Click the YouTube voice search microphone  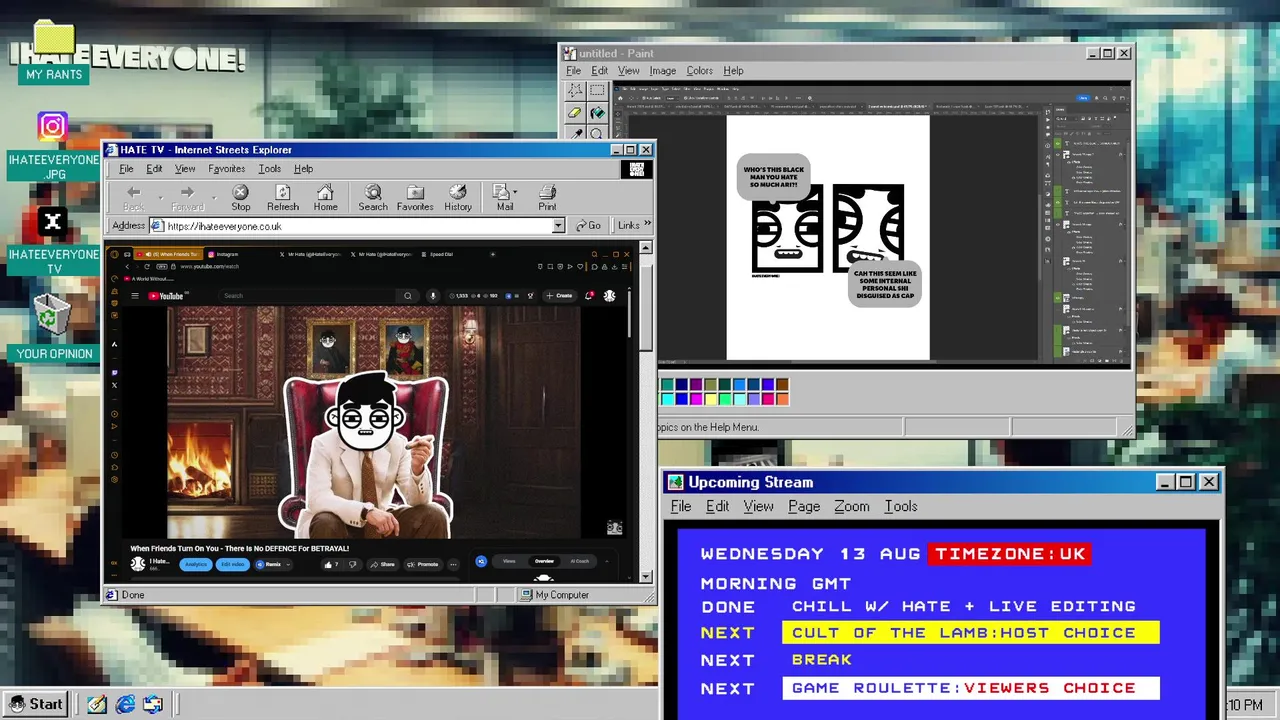[x=433, y=296]
